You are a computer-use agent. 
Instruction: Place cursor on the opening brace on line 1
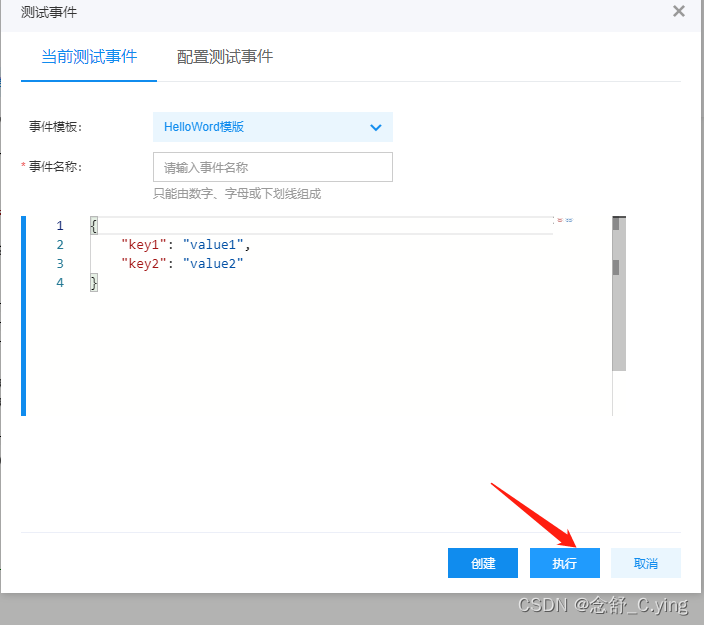94,225
